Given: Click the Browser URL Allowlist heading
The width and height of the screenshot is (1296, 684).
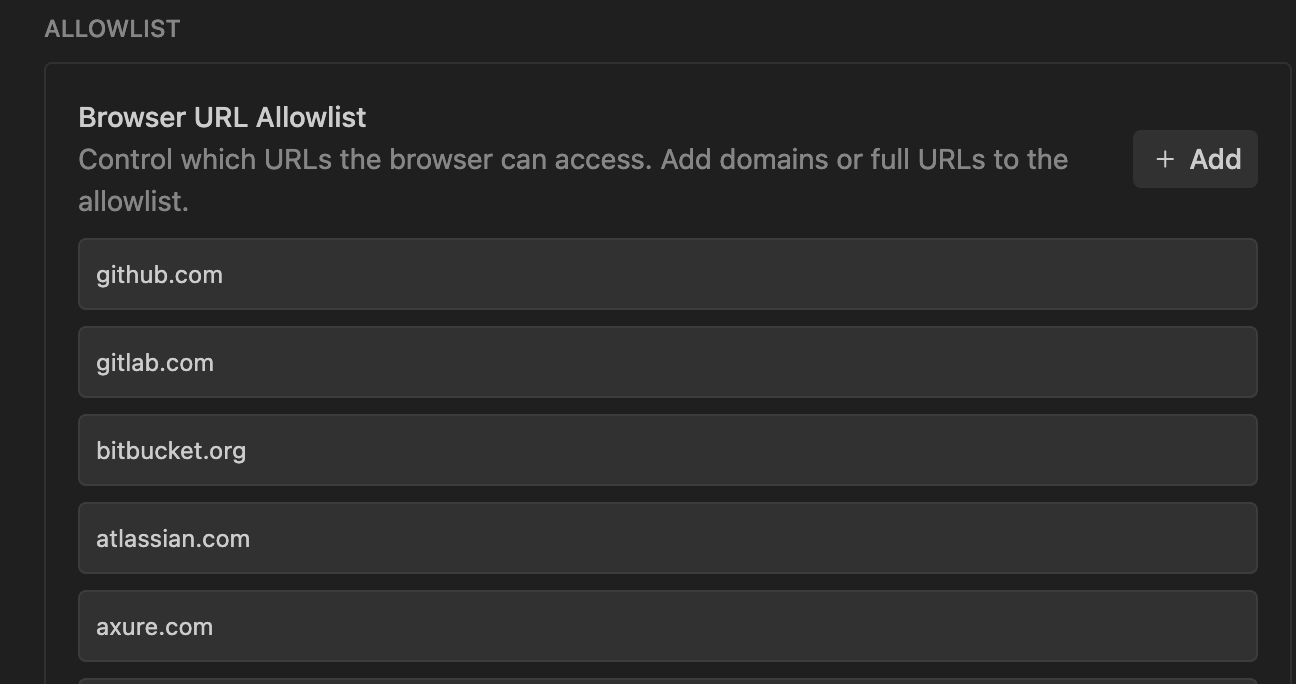Looking at the screenshot, I should (x=222, y=117).
